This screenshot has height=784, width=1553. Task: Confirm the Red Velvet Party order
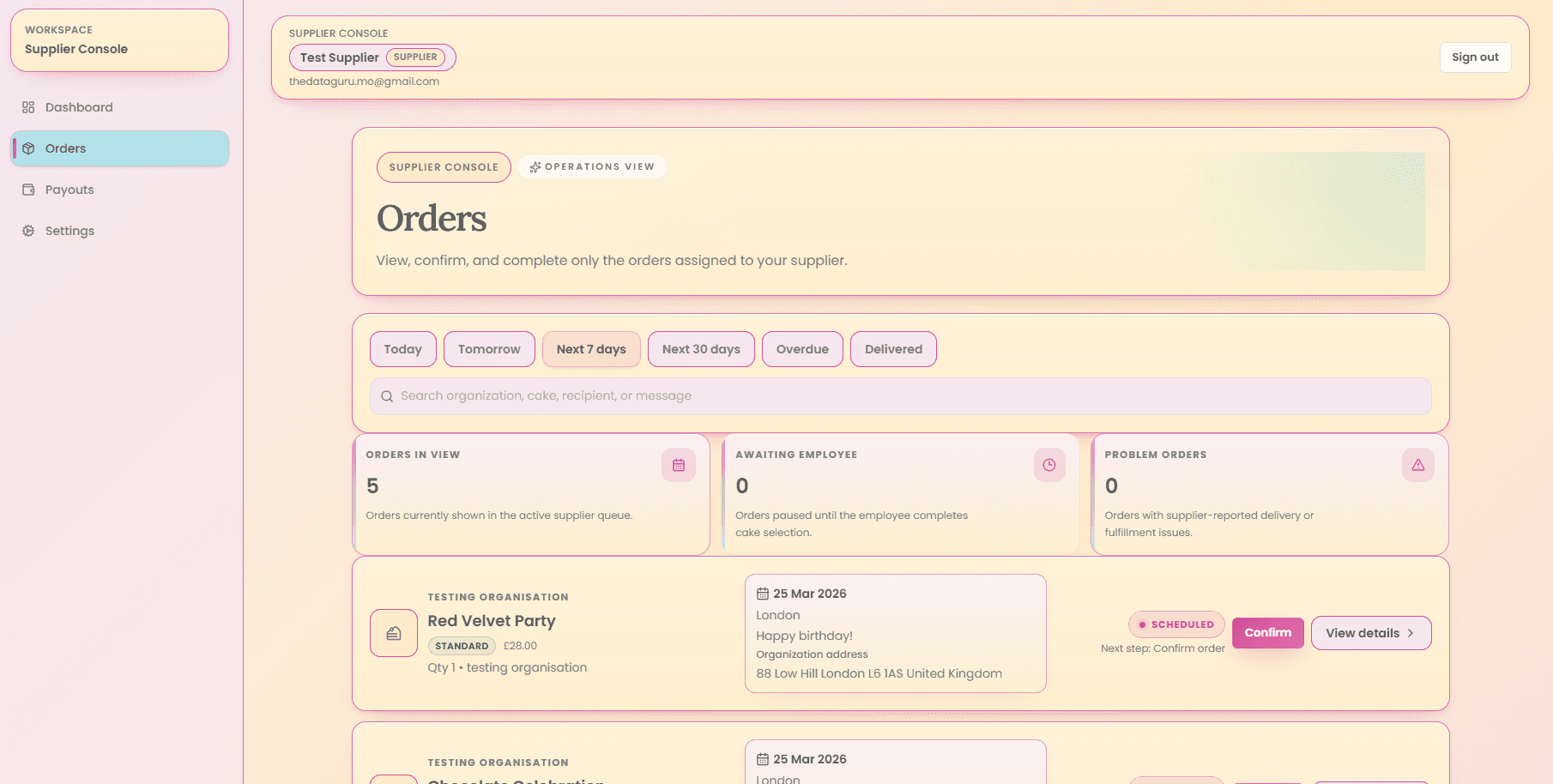tap(1267, 633)
